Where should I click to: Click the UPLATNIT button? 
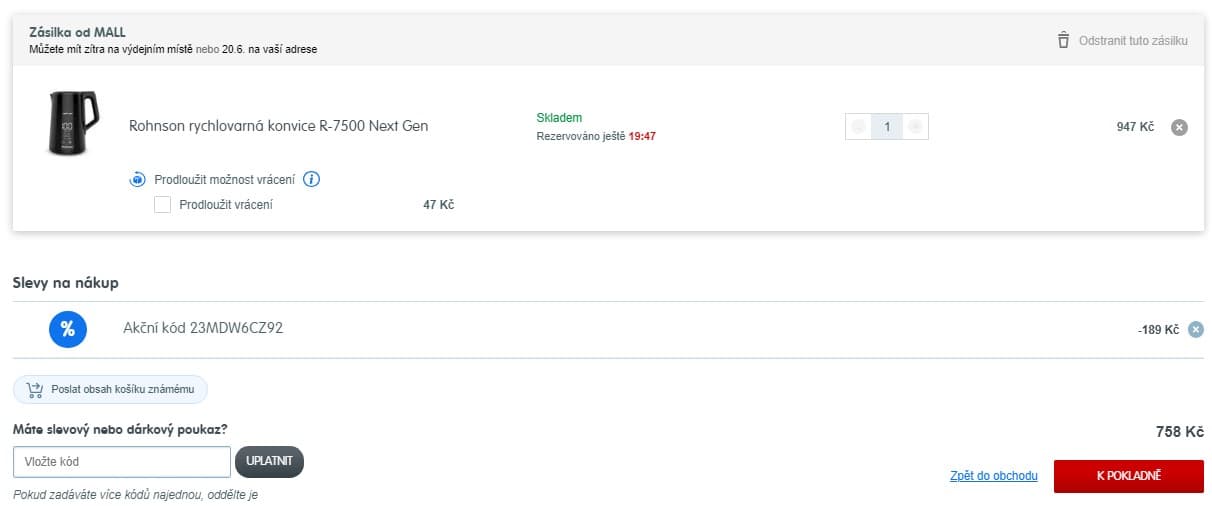[x=269, y=462]
